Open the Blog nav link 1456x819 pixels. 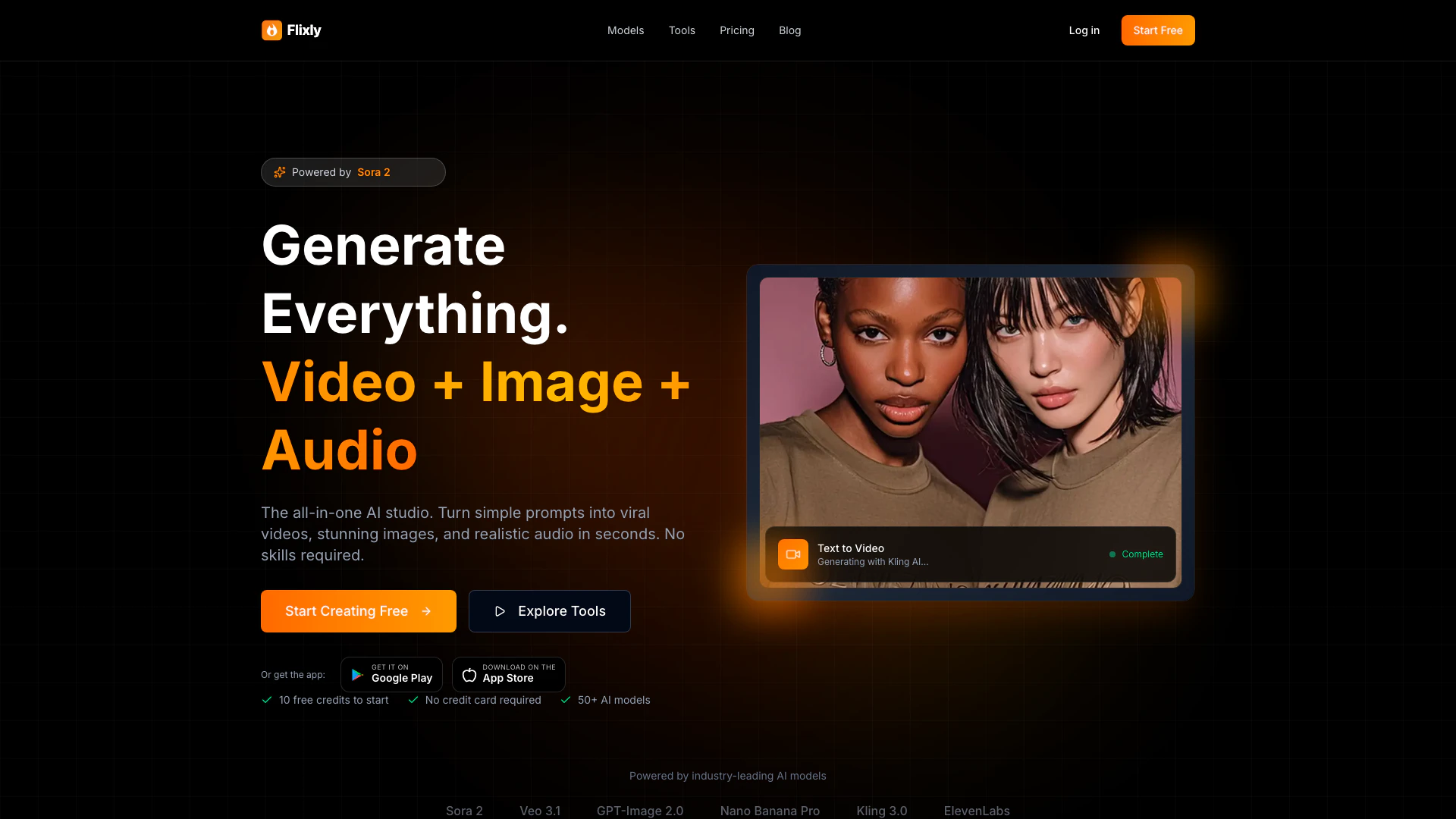(x=790, y=30)
